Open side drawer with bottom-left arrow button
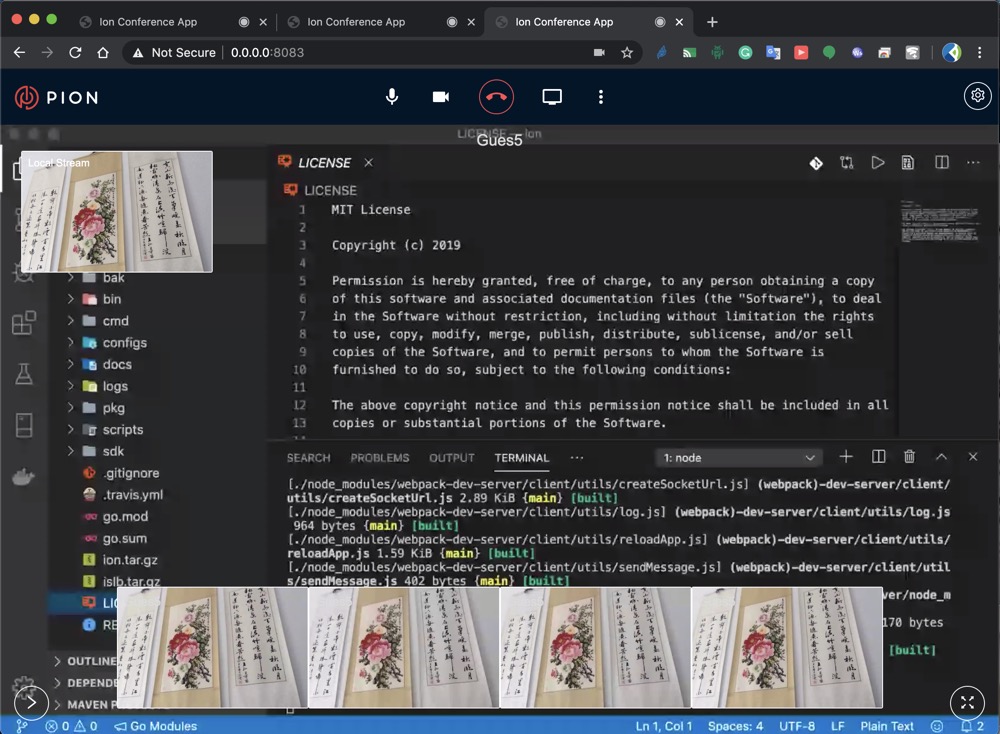 tap(31, 703)
